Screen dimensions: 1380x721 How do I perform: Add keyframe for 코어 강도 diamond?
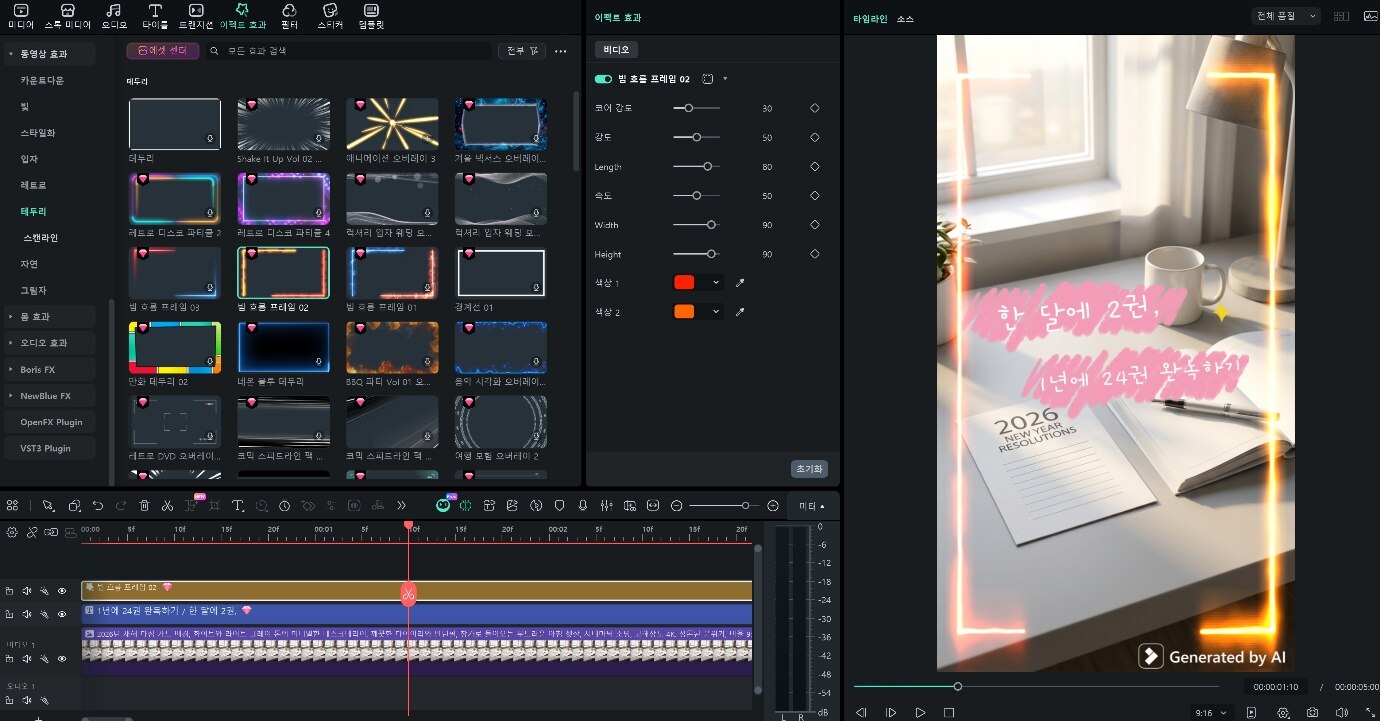[x=814, y=108]
